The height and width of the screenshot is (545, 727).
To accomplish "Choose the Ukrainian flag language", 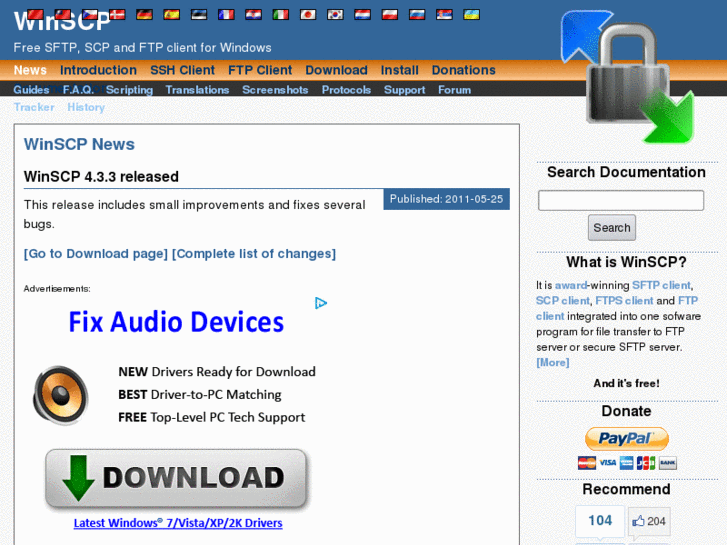I will tap(472, 15).
